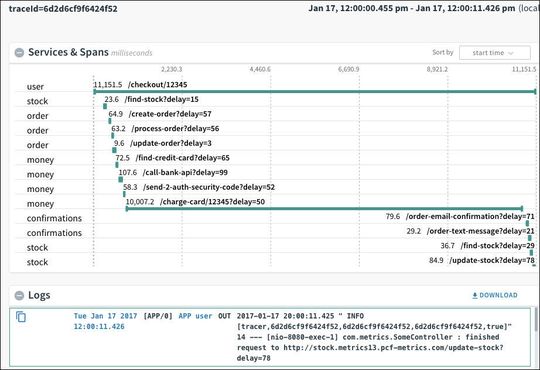Click the 11,151.5 duration on user row
Image resolution: width=540 pixels, height=370 pixels.
coord(108,85)
